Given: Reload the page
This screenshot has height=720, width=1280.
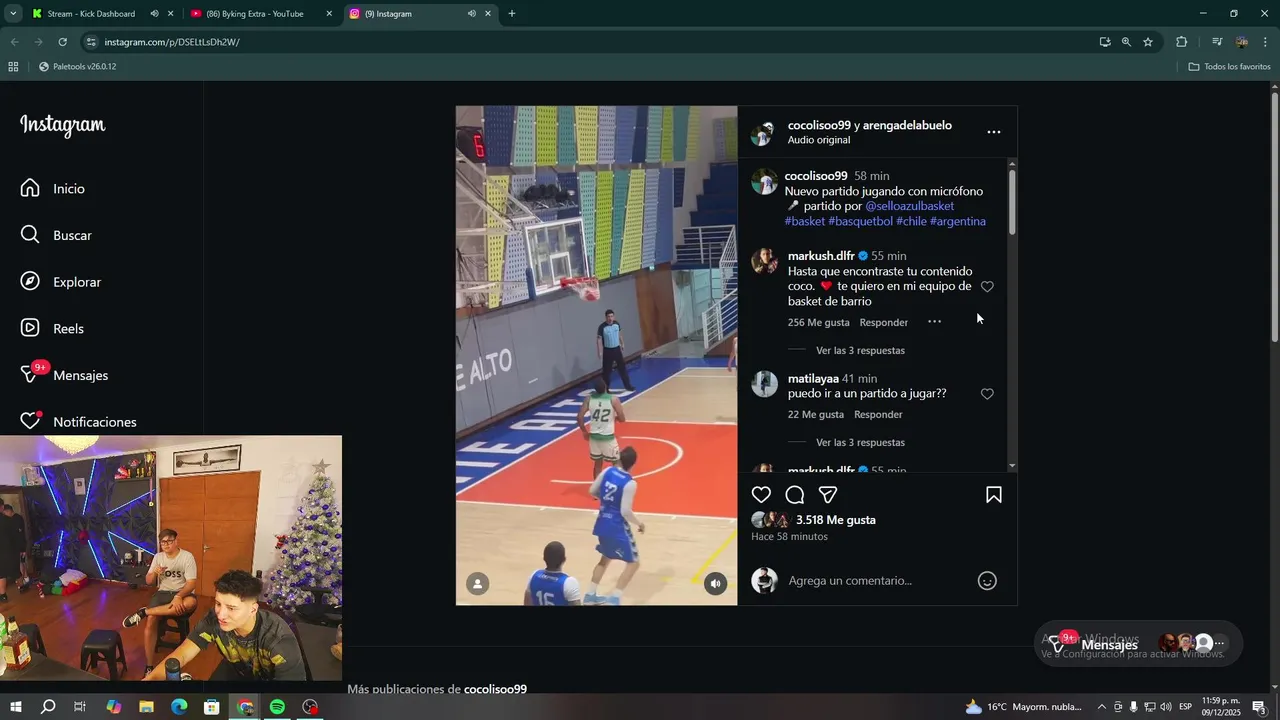Looking at the screenshot, I should pos(62,42).
